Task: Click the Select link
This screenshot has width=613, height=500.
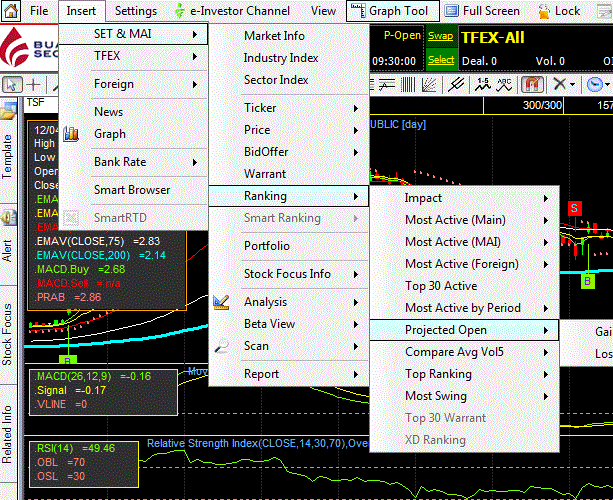Action: tap(441, 60)
